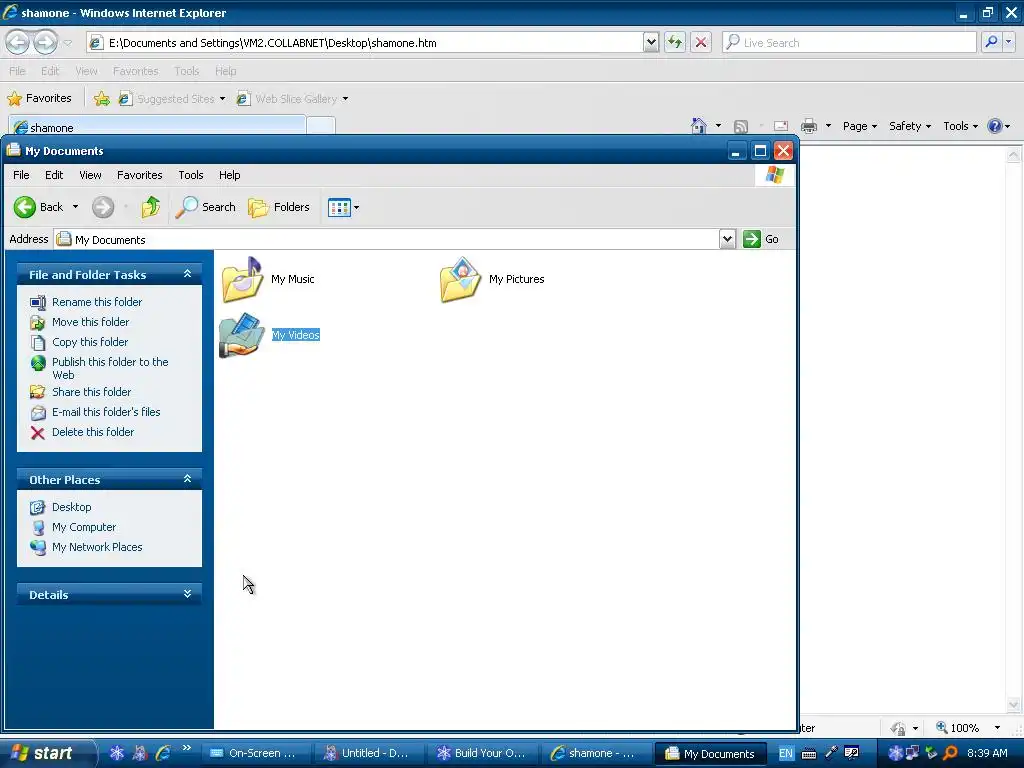Open Help menu in My Documents
This screenshot has height=768, width=1024.
[x=229, y=175]
